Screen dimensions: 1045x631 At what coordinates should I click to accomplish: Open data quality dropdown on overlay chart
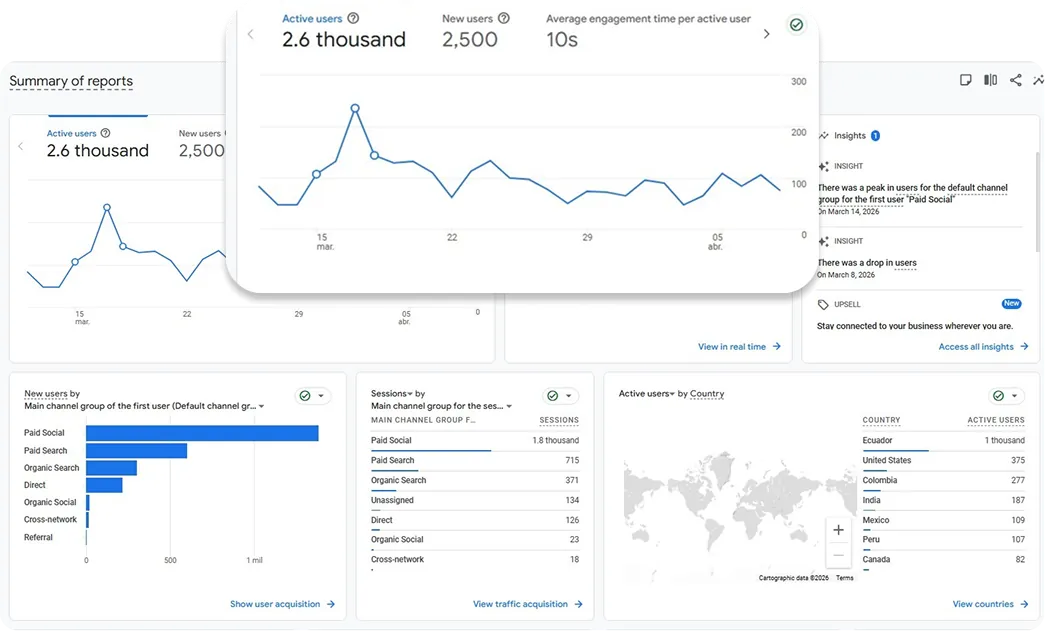tap(796, 25)
